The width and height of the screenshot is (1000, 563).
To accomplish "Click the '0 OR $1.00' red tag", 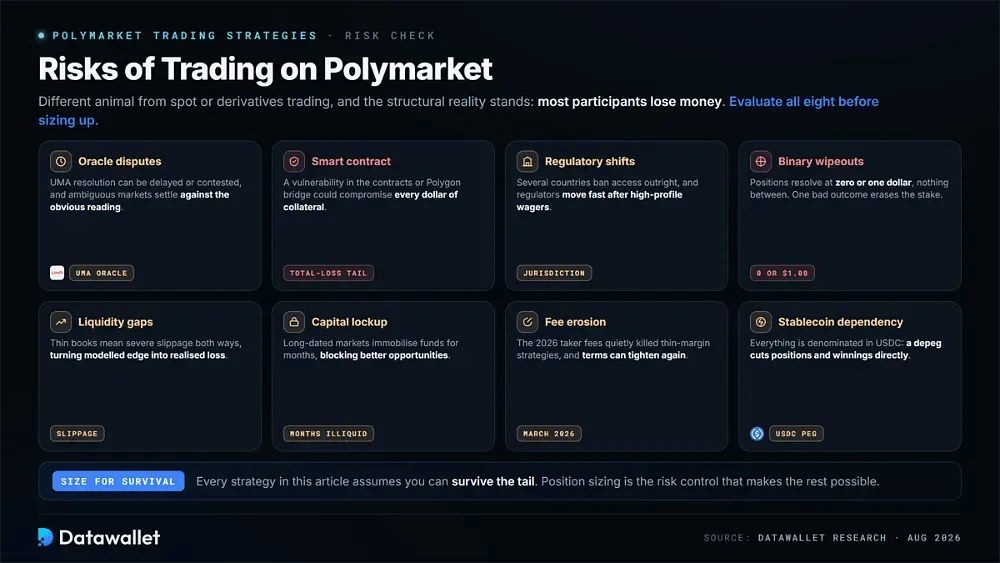I will (782, 273).
